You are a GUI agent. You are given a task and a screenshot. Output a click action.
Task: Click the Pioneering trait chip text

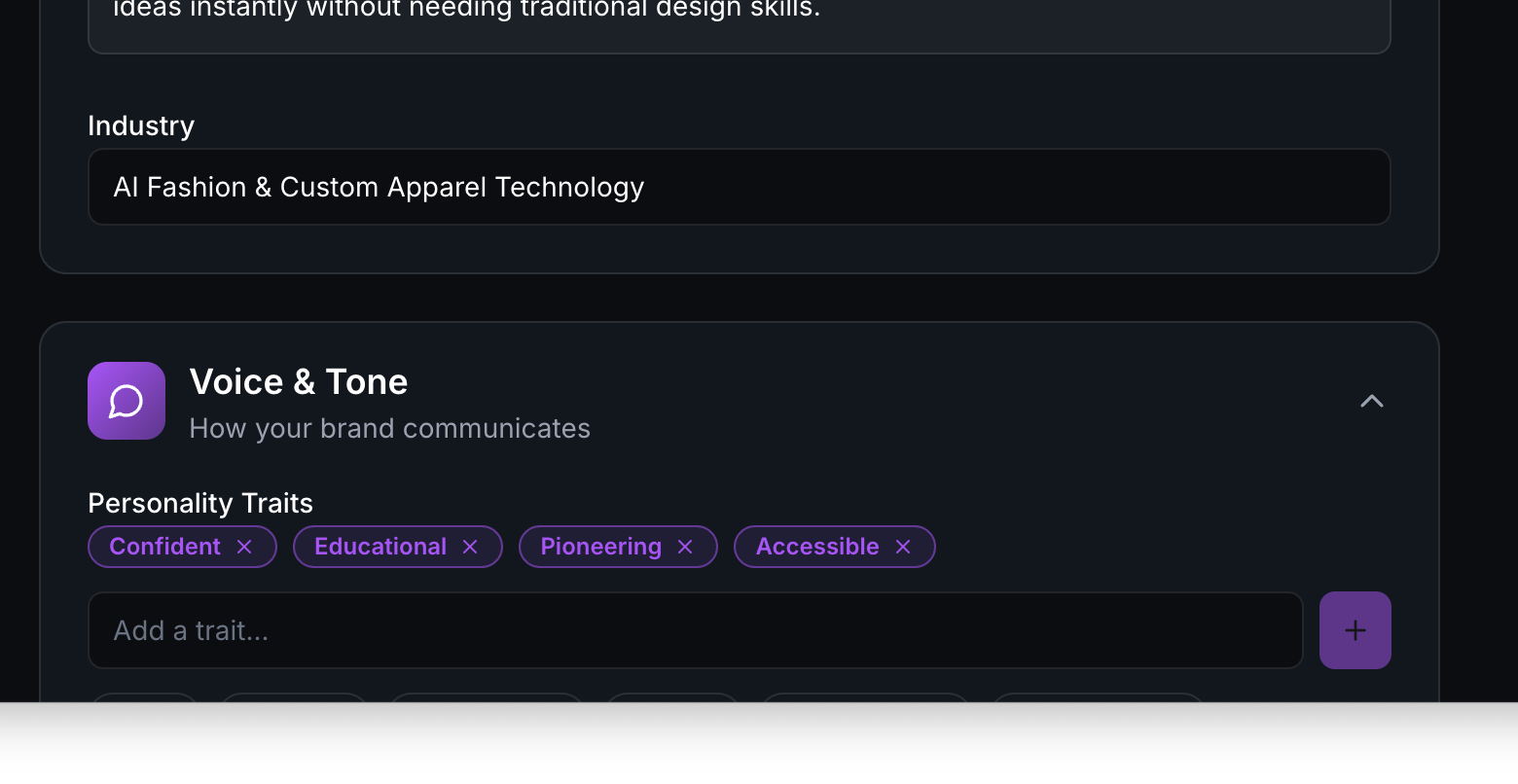600,547
